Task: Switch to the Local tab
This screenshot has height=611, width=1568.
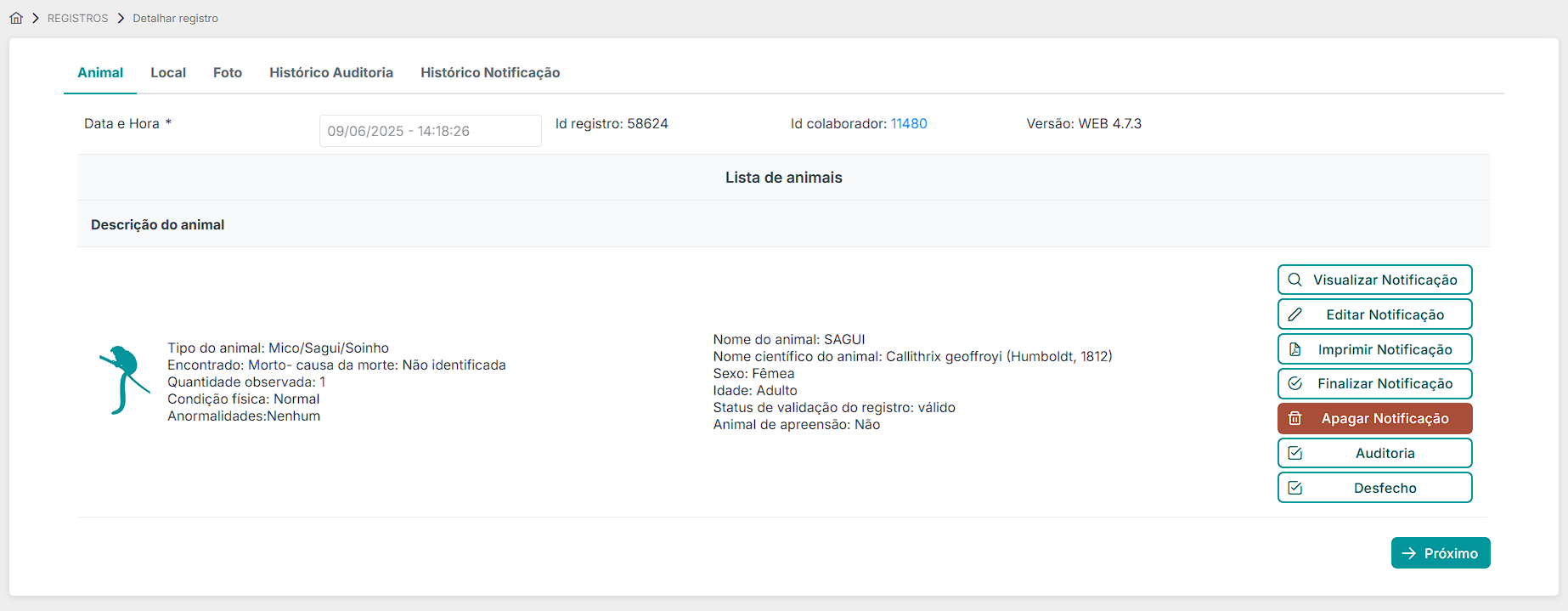Action: [x=168, y=73]
